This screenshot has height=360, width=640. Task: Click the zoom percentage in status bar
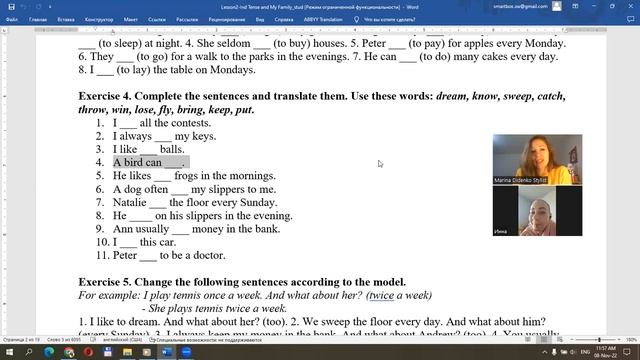[631, 340]
